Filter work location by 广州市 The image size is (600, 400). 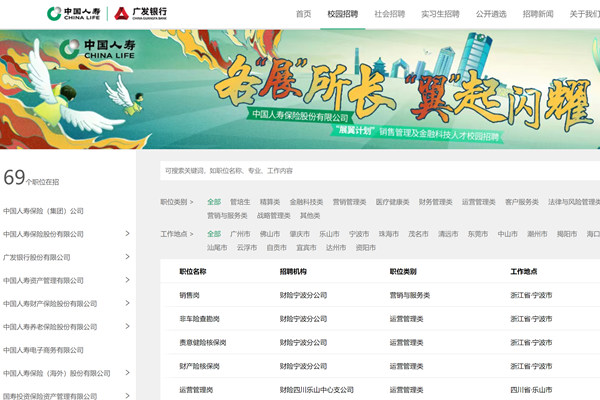click(240, 234)
